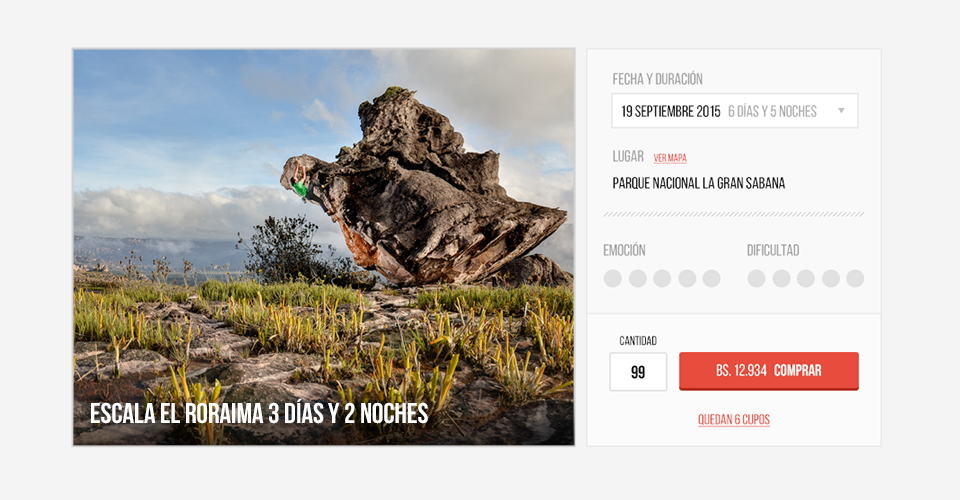
Task: Click the Cantidad quantity input field
Action: click(x=638, y=371)
